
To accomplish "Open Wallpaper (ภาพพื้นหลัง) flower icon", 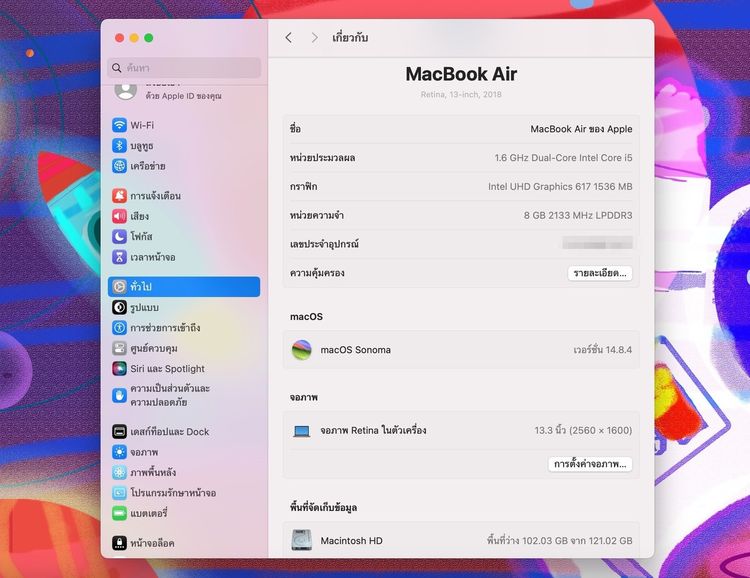I will pos(119,472).
